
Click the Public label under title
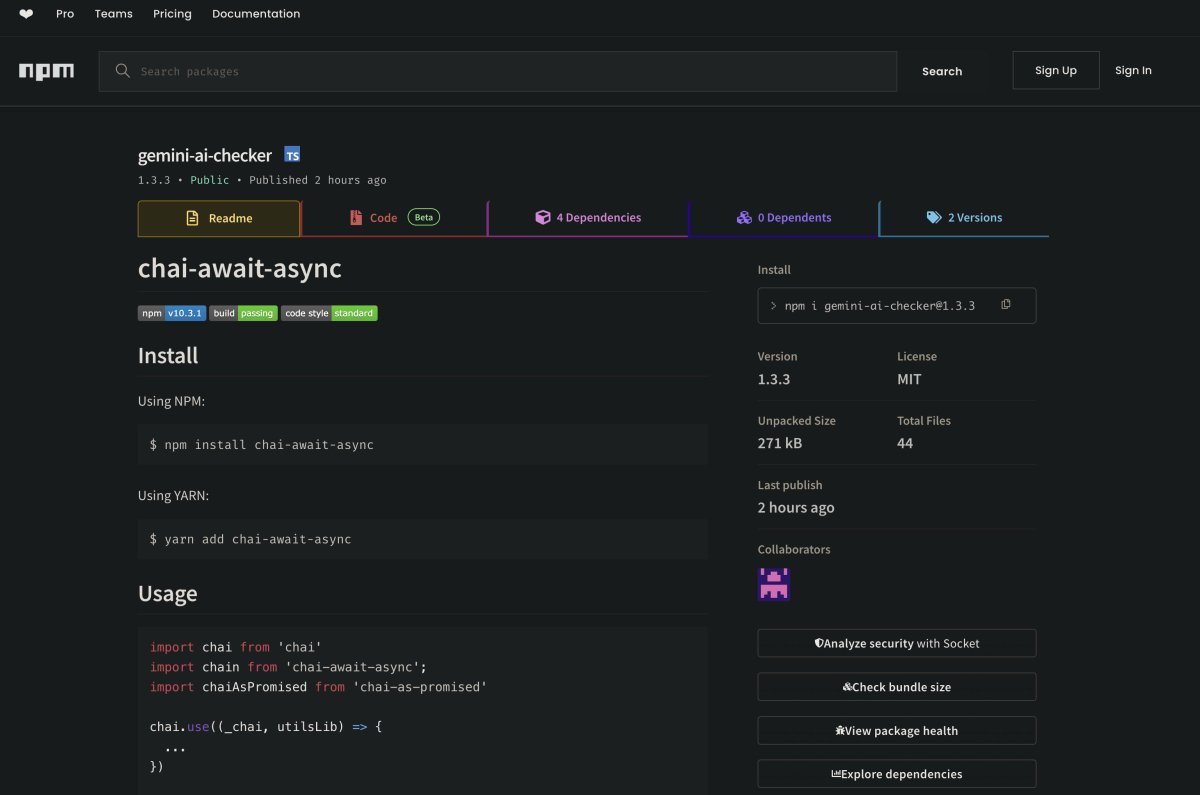coord(210,180)
